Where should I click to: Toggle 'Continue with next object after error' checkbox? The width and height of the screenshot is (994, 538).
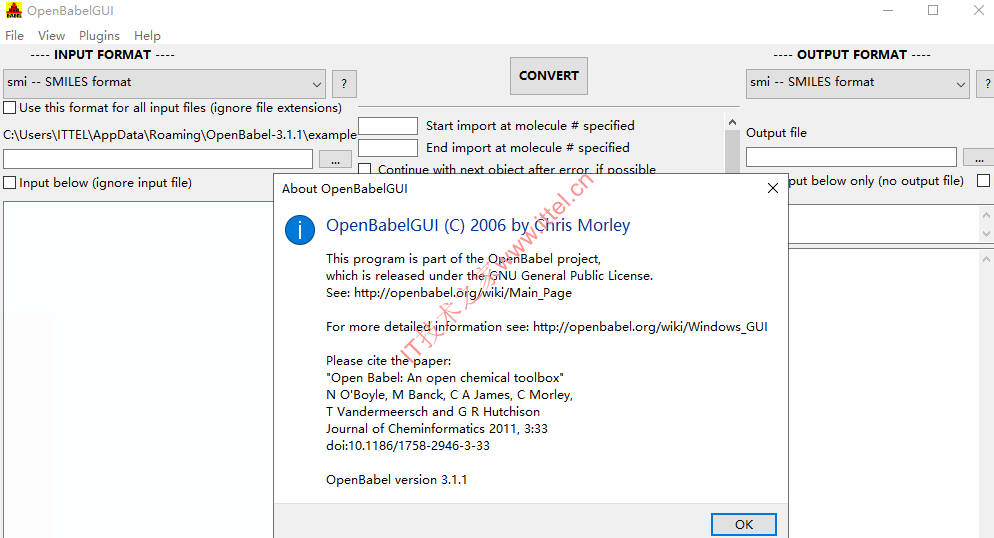click(365, 169)
